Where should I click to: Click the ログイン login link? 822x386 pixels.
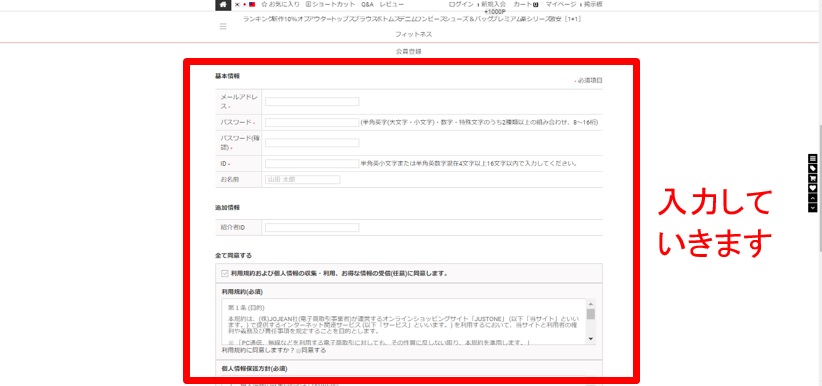[461, 4]
